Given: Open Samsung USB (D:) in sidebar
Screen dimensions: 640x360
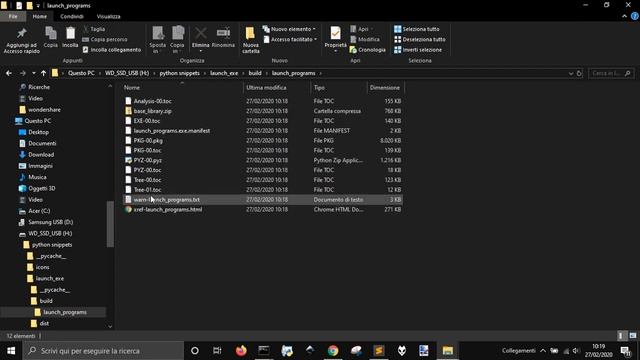Looking at the screenshot, I should coord(51,222).
